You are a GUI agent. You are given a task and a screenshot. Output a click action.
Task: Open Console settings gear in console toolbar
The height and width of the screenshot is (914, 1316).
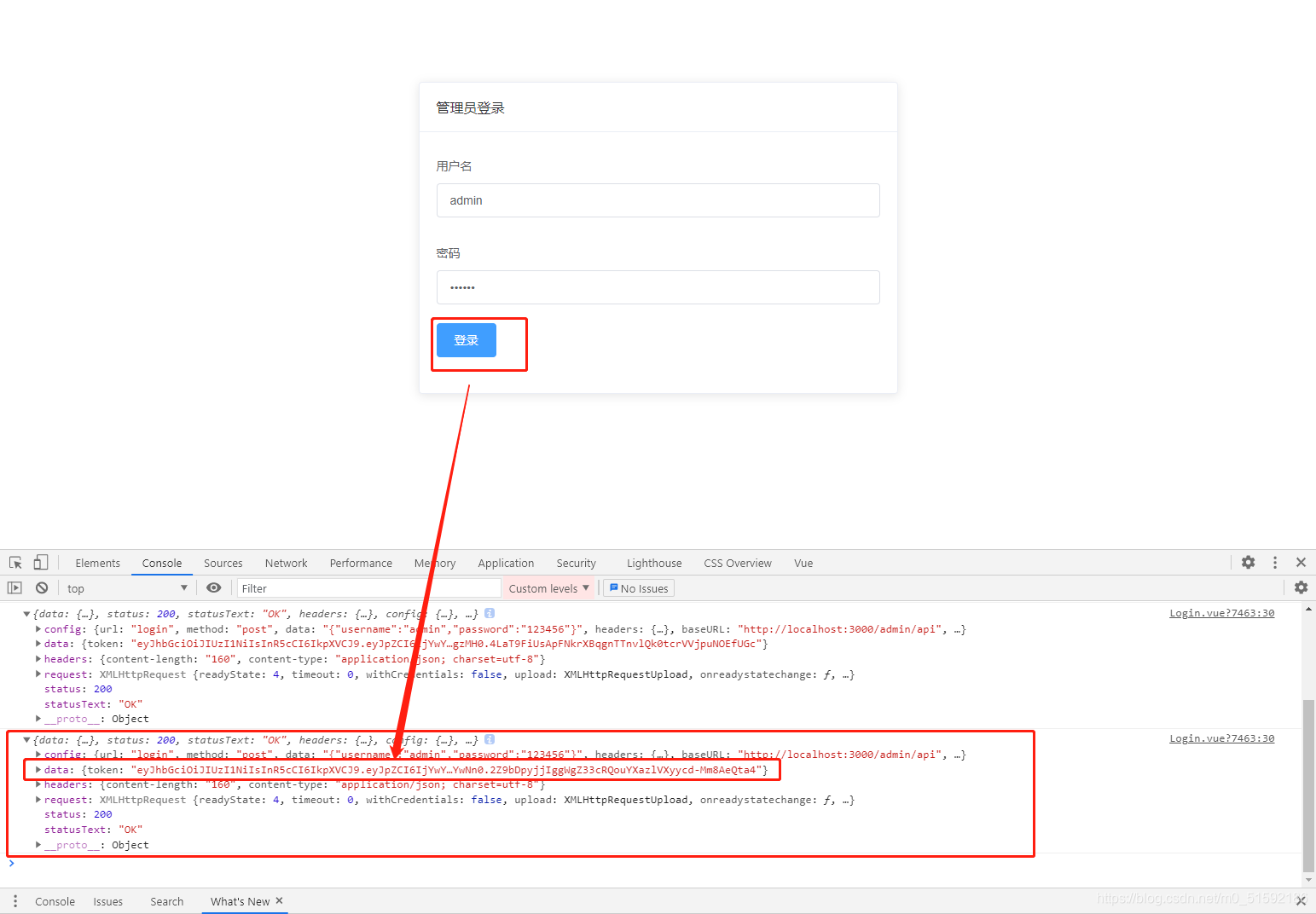(1301, 587)
